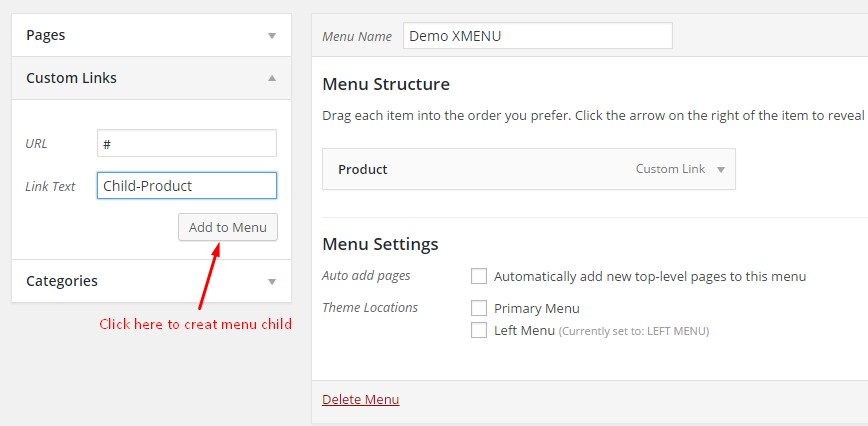
Task: Open Product item settings arrow
Action: coord(721,170)
